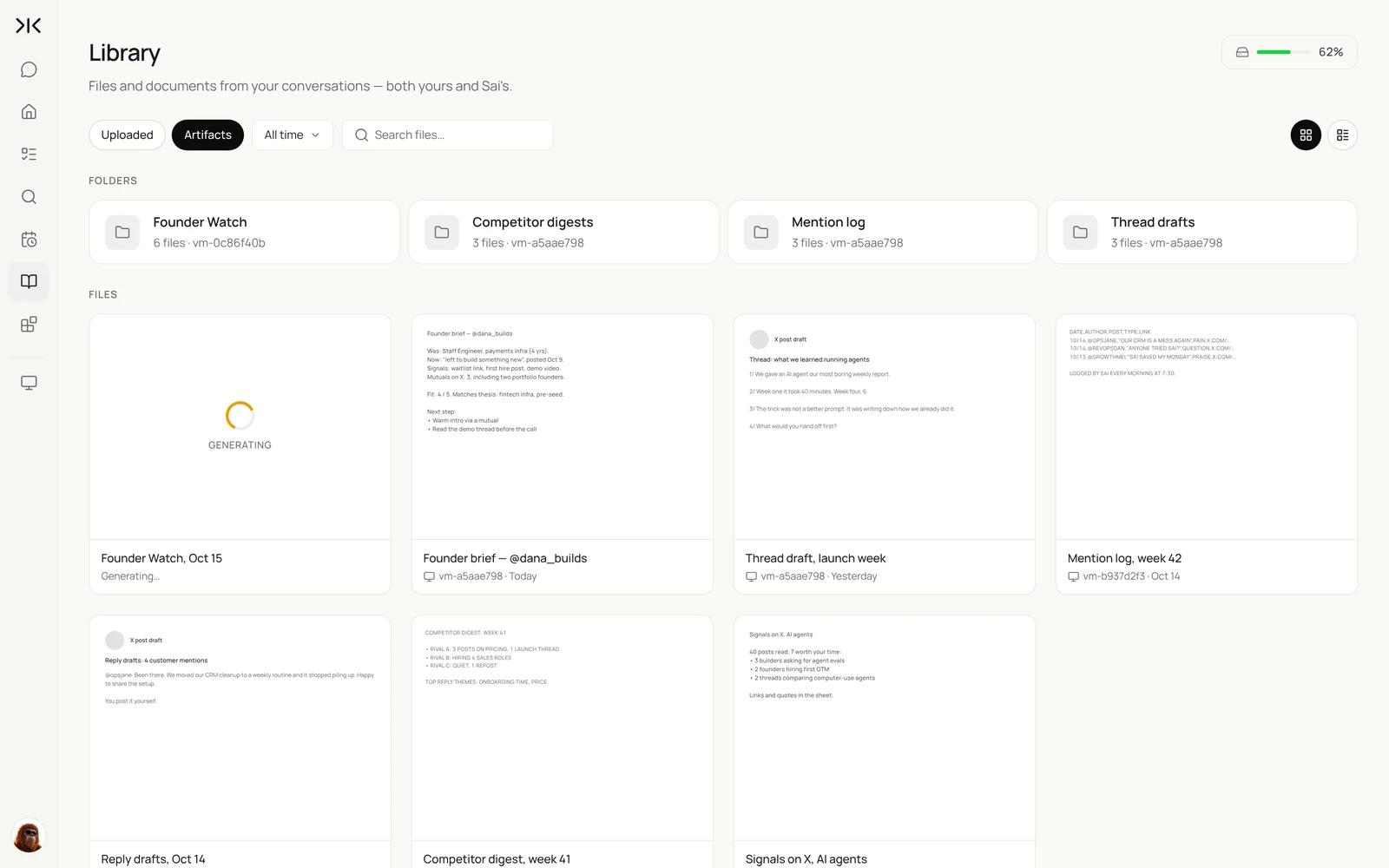The height and width of the screenshot is (868, 1389).
Task: Switch to grid view
Action: [1306, 135]
